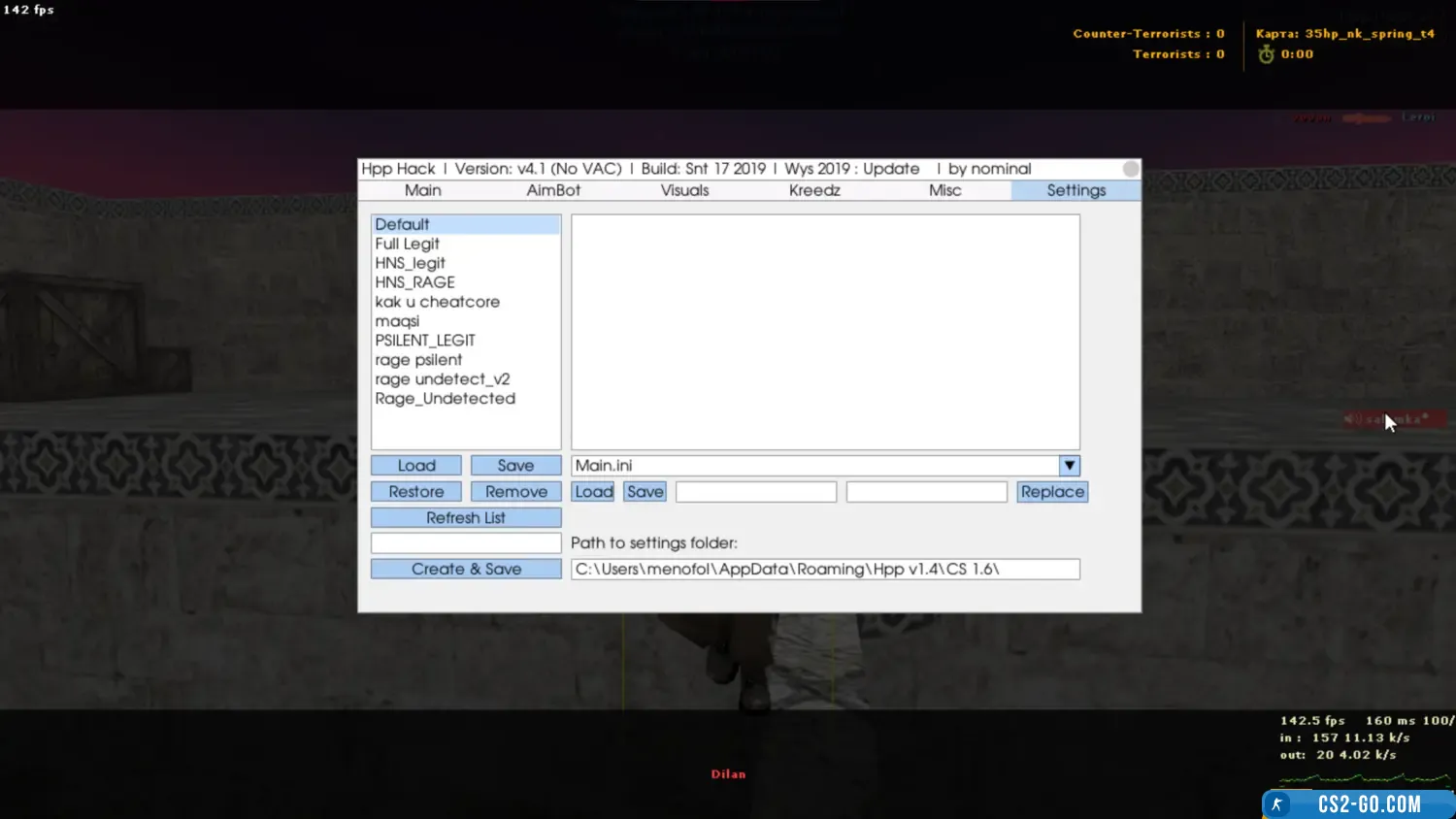Open the Main.ini file combo box
The width and height of the screenshot is (1456, 819).
tap(813, 466)
